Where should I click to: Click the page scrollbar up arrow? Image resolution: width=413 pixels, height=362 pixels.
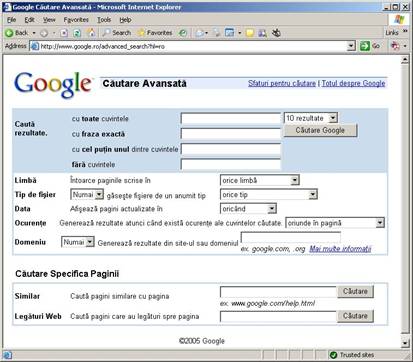(x=405, y=60)
